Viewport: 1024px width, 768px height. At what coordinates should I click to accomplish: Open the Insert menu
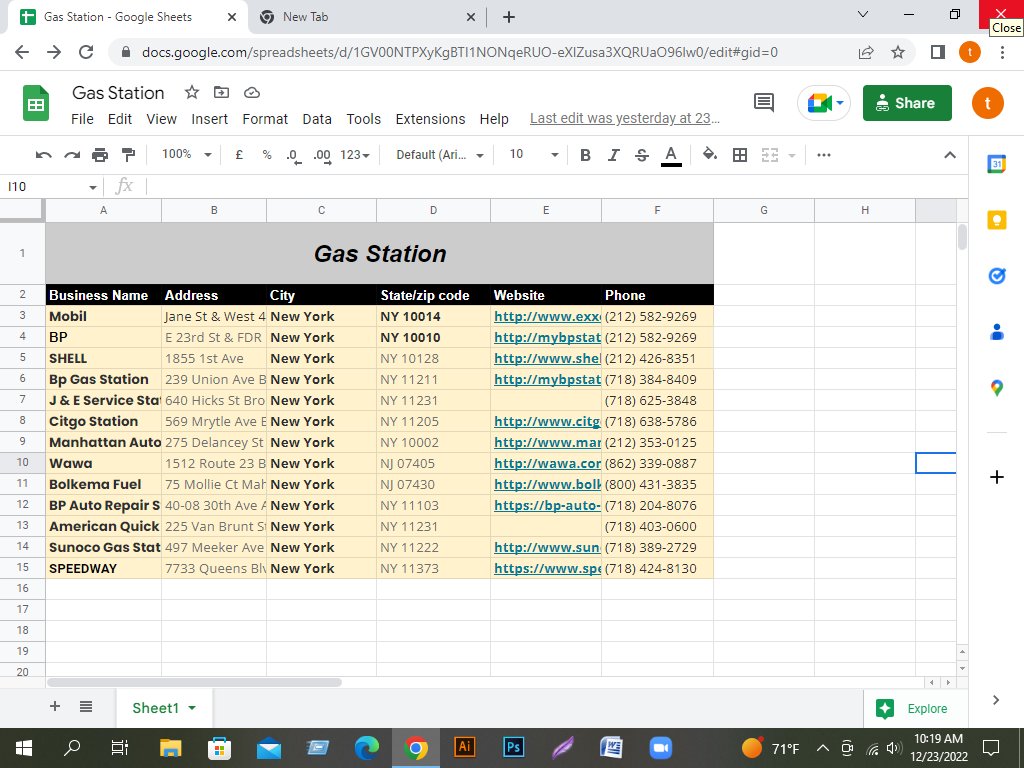[x=210, y=119]
